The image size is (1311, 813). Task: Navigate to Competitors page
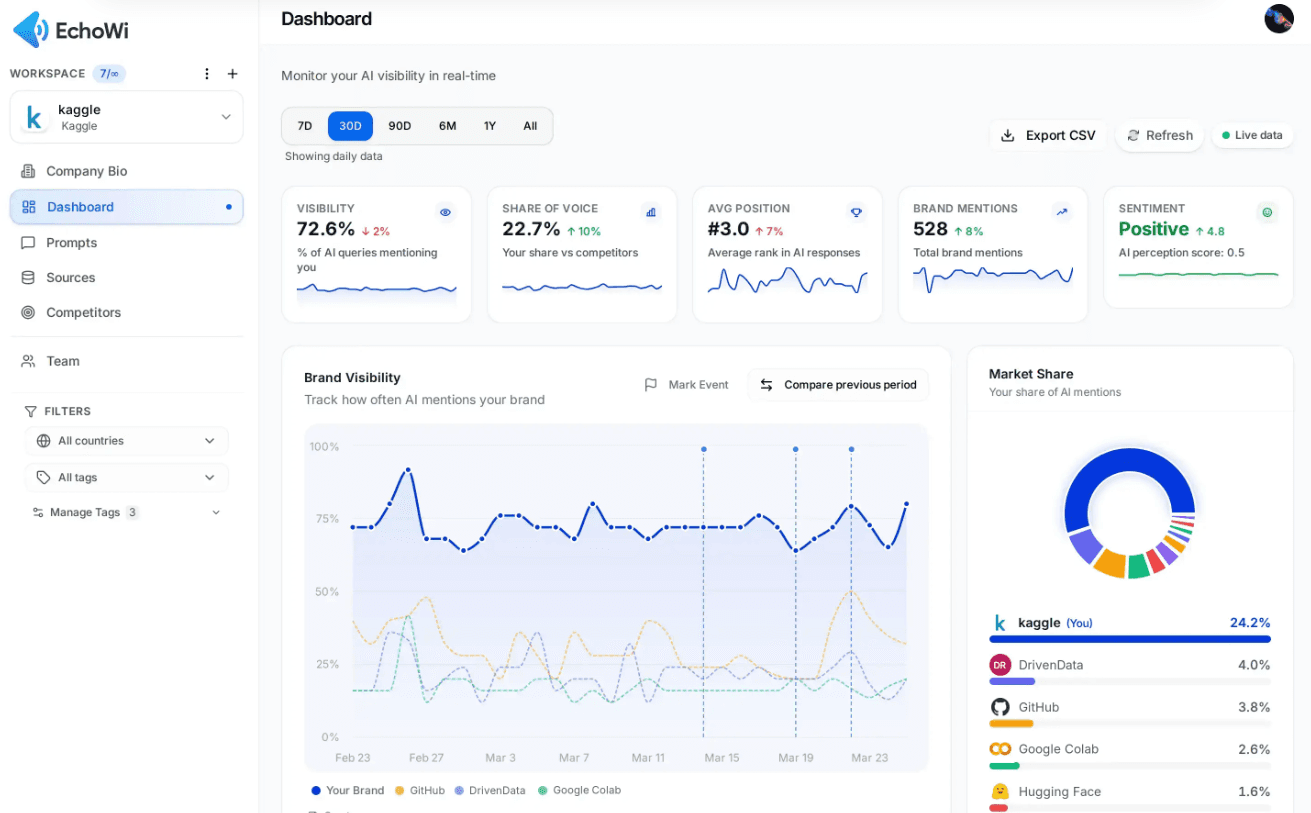coord(127,313)
